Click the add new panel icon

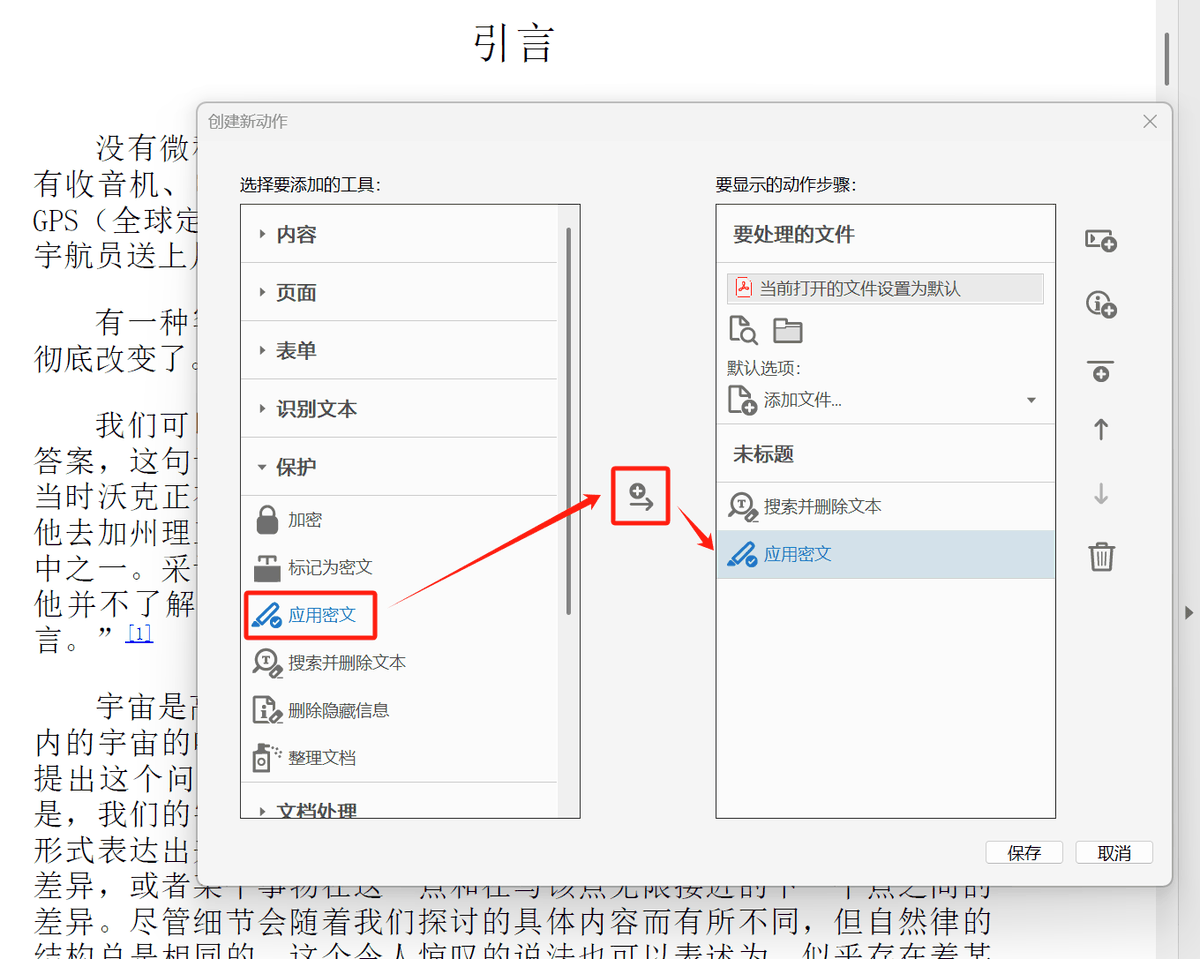[1101, 241]
